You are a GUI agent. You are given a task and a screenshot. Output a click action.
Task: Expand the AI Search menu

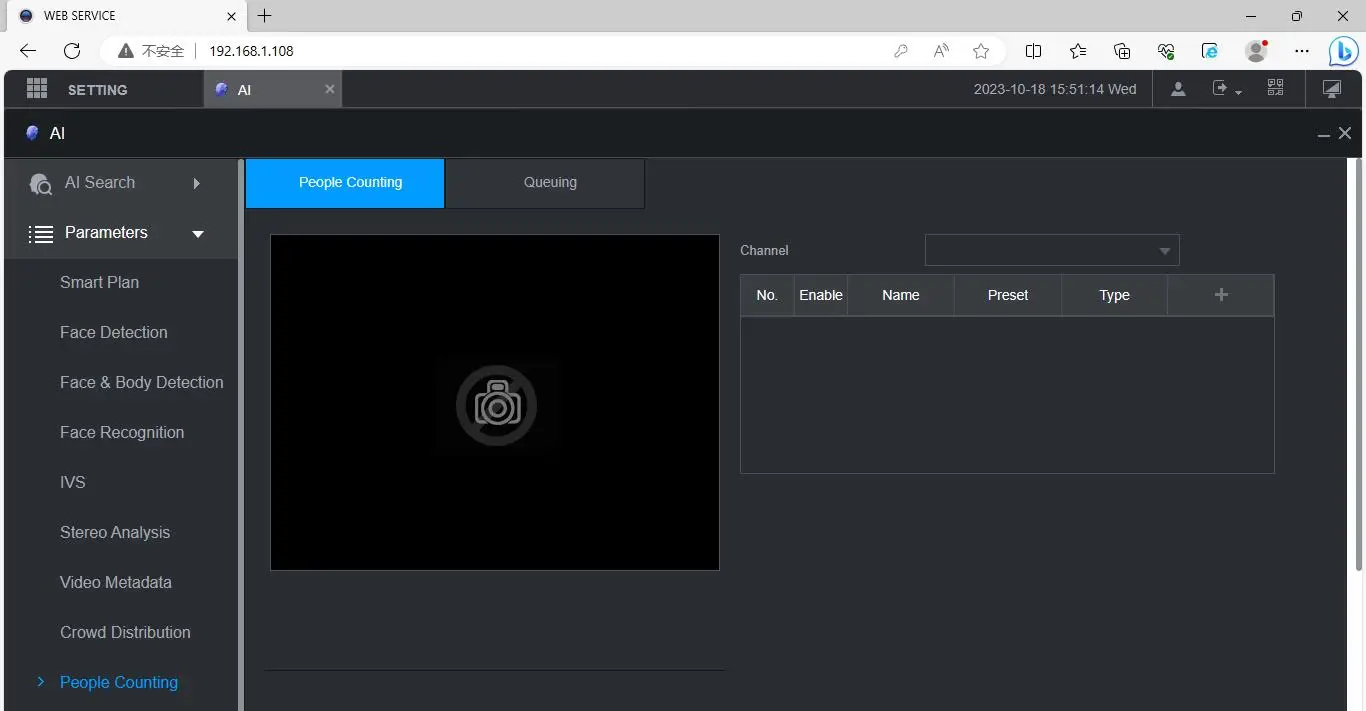point(121,183)
